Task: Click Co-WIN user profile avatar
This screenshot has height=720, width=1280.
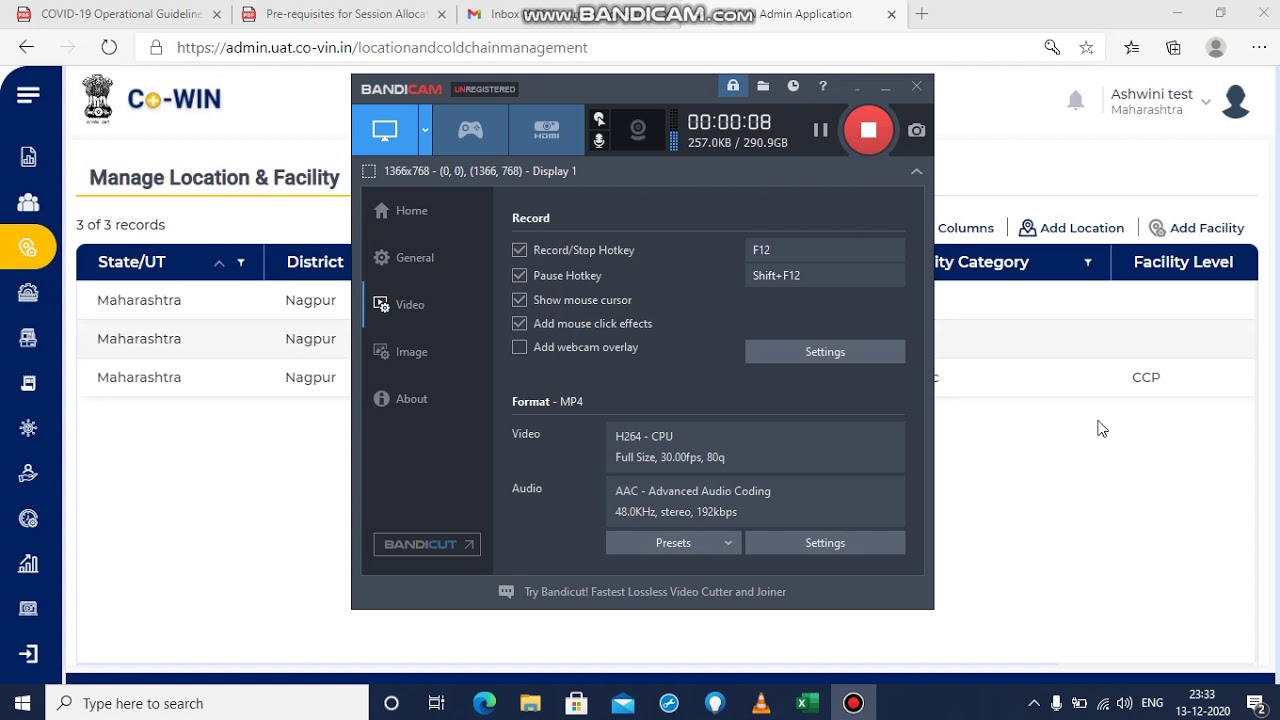Action: [x=1236, y=101]
